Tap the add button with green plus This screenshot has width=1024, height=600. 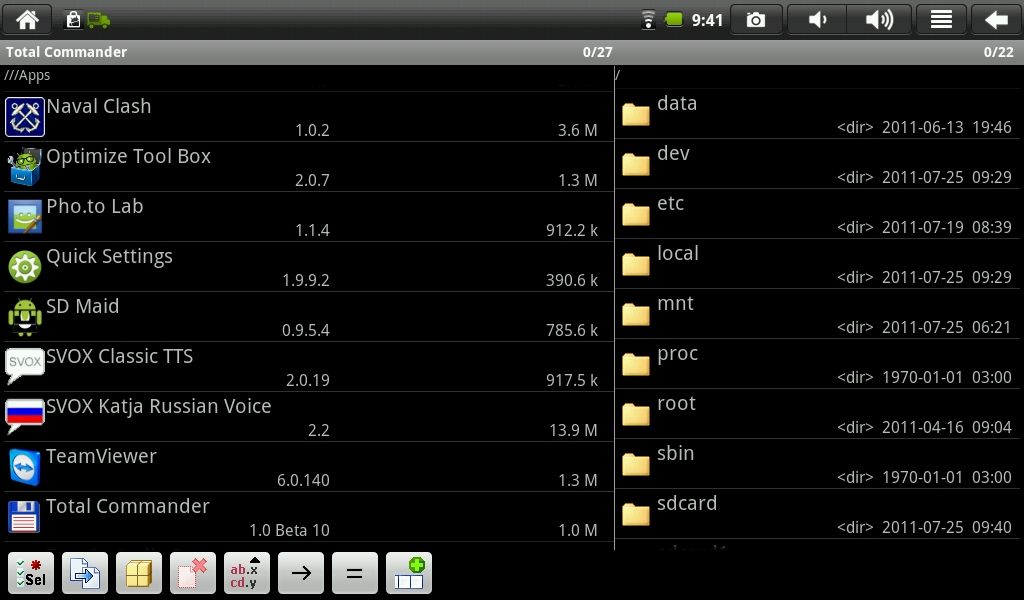[x=409, y=573]
